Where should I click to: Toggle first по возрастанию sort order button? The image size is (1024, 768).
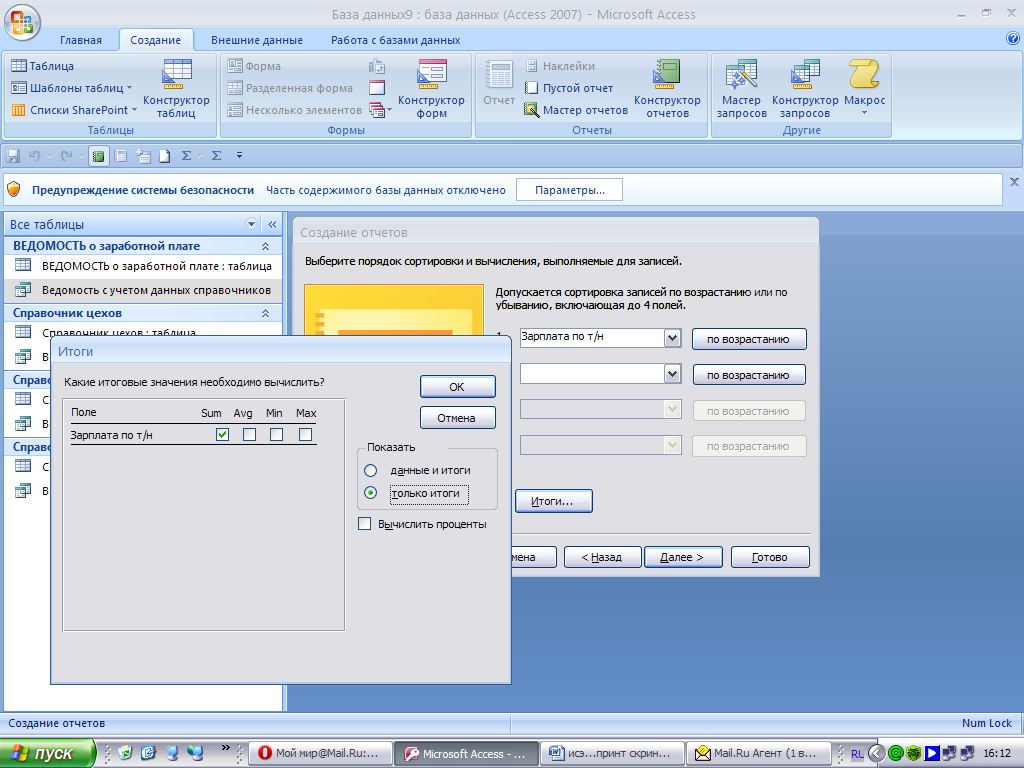(x=748, y=339)
